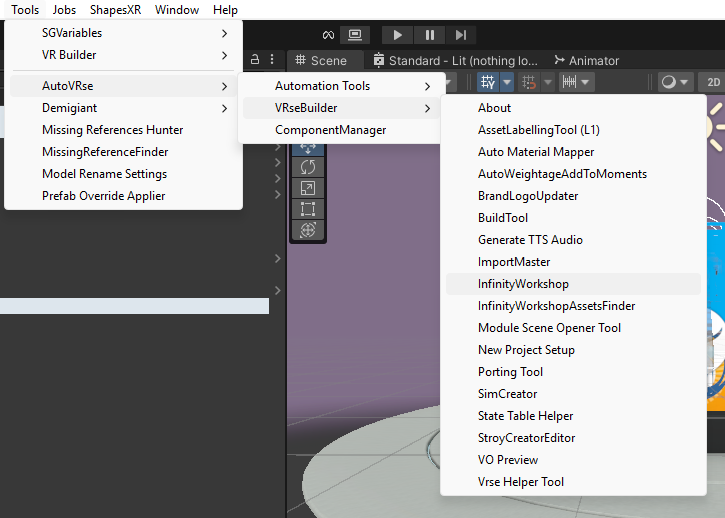Viewport: 725px width, 518px height.
Task: Switch to the Scene tab
Action: click(x=322, y=60)
